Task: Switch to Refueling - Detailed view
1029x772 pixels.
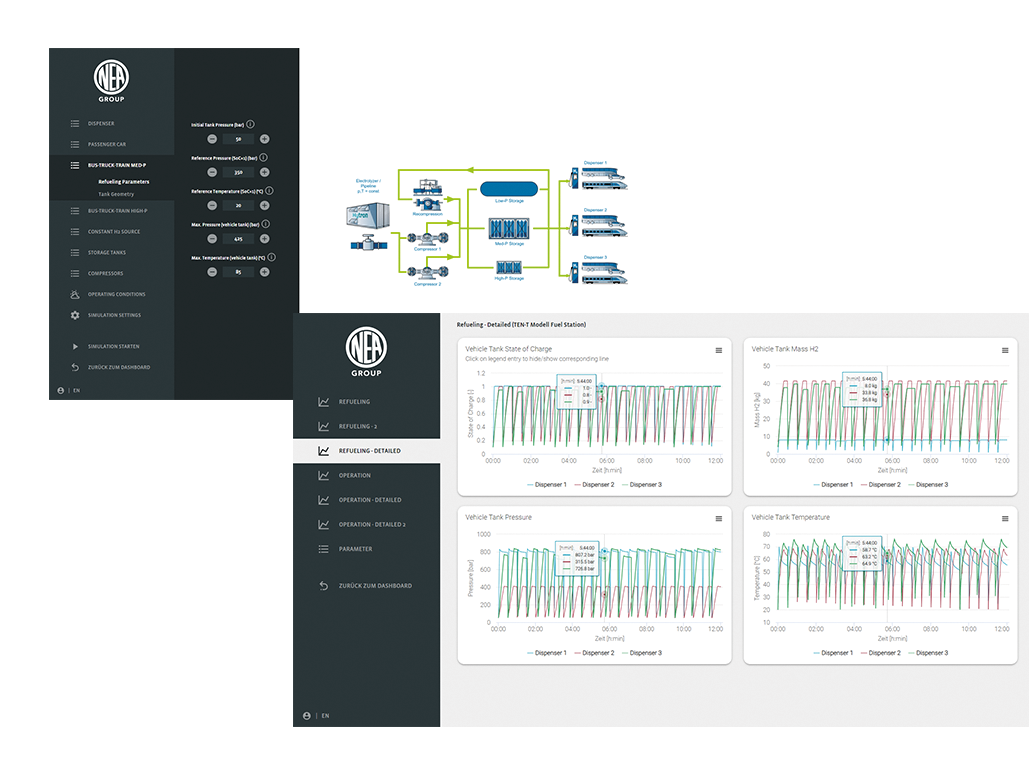Action: [x=369, y=451]
